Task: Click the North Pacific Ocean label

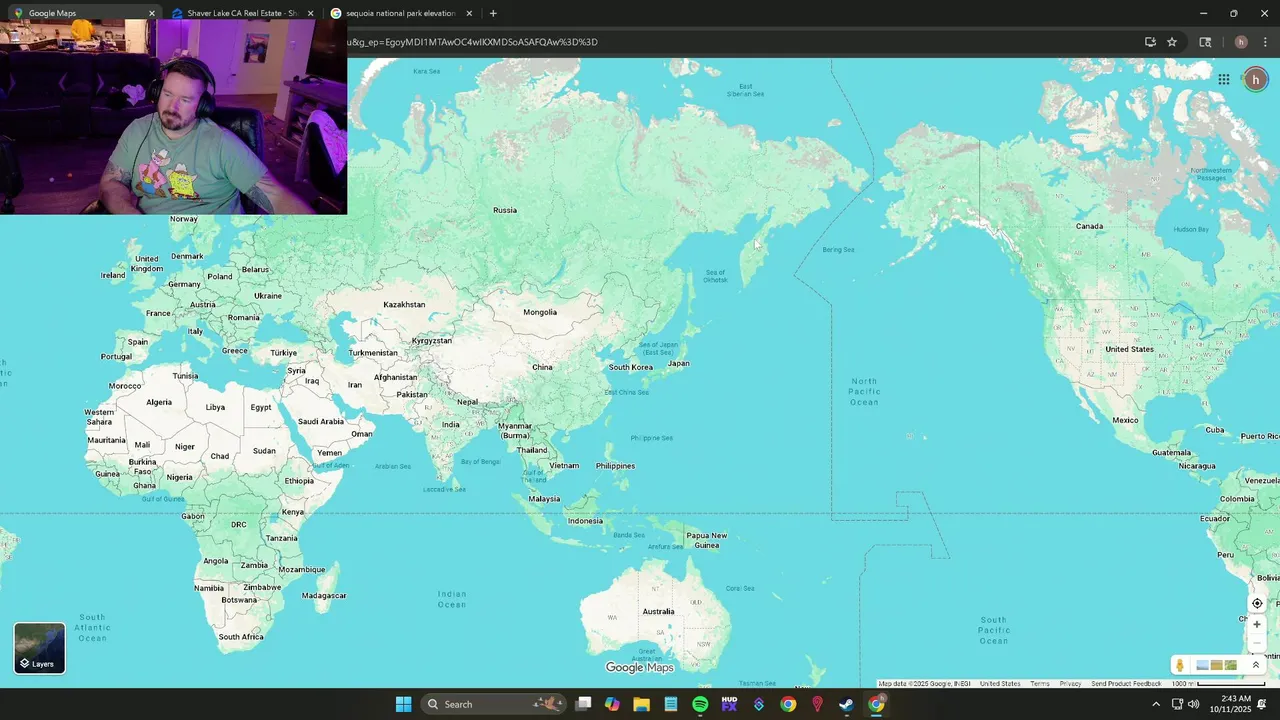Action: pos(864,391)
